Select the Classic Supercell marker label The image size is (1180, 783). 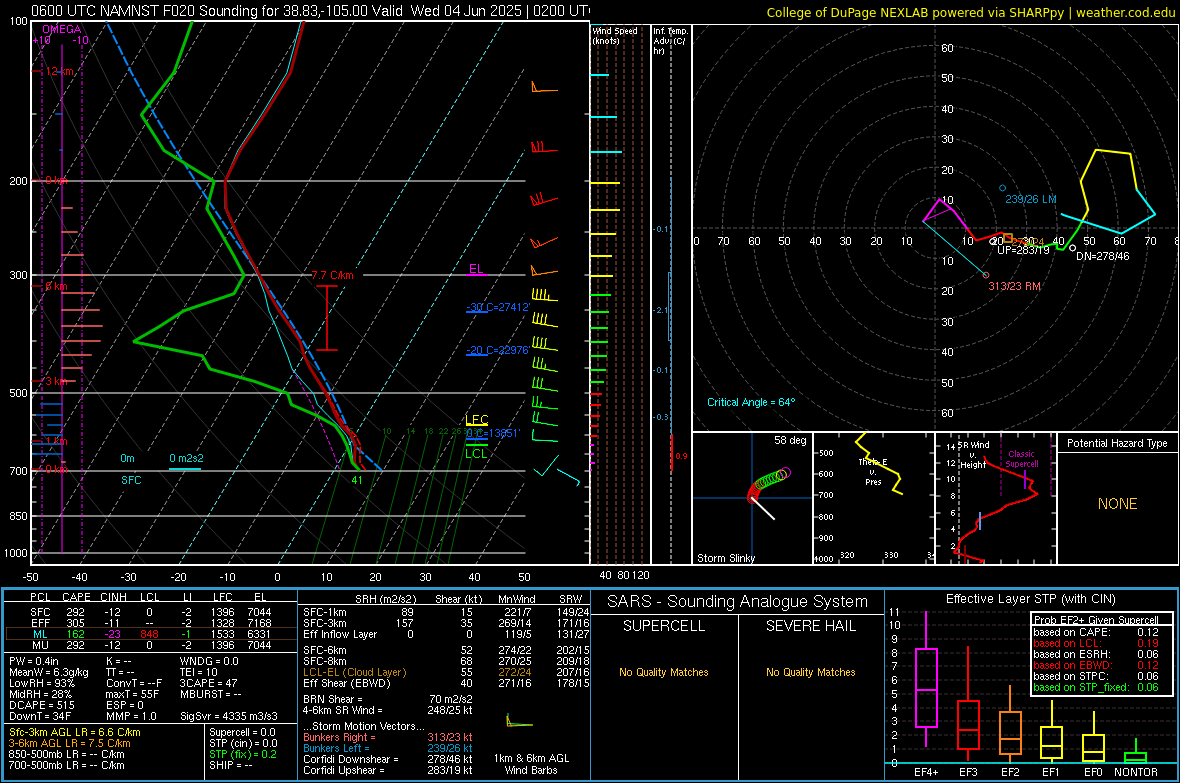1021,459
